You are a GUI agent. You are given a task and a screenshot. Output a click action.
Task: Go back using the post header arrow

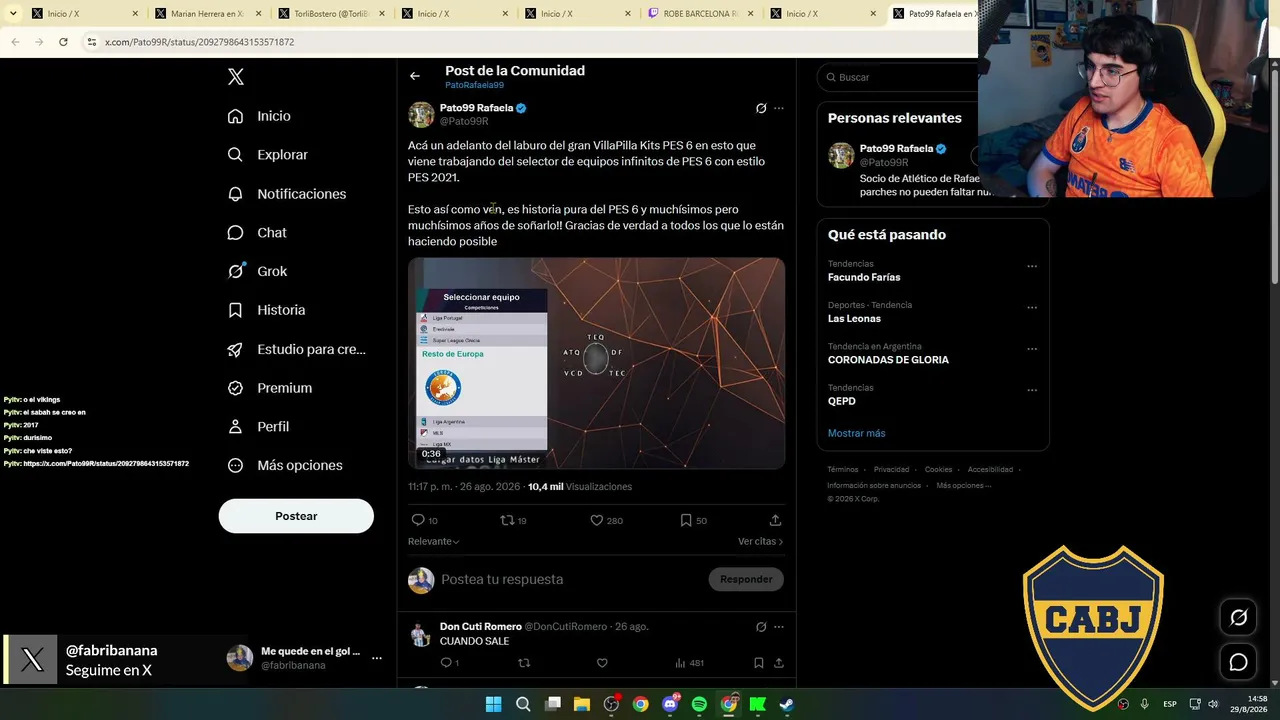coord(415,76)
